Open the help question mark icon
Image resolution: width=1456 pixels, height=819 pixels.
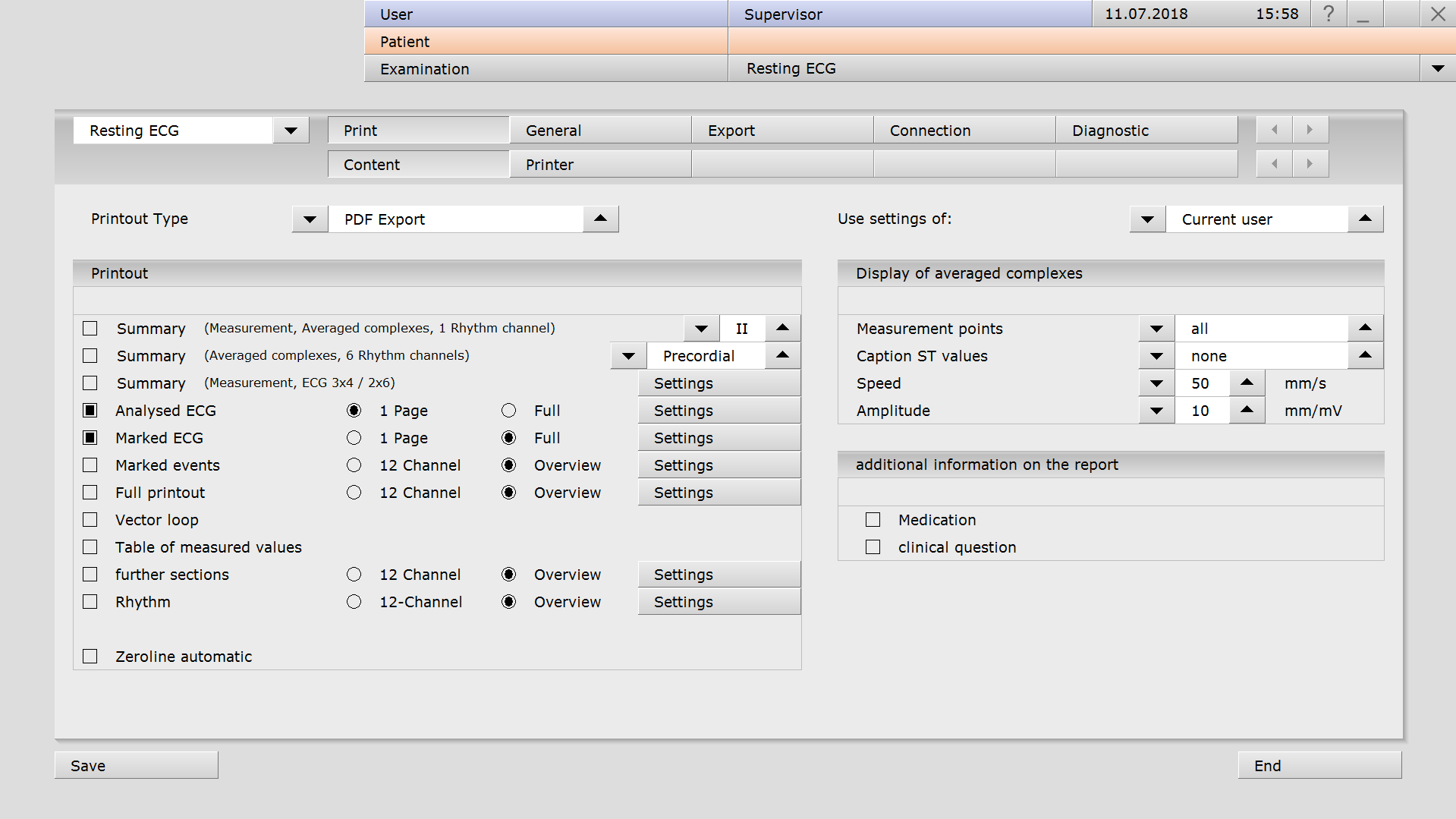(x=1329, y=14)
